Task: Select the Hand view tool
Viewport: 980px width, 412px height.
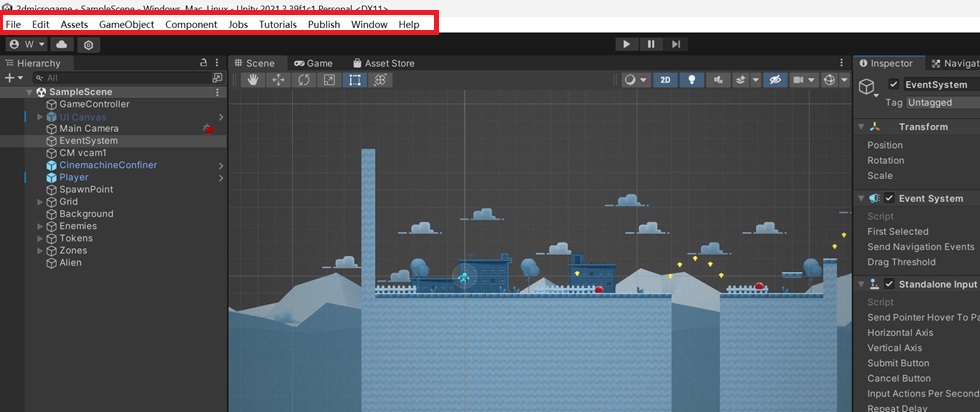Action: point(253,80)
